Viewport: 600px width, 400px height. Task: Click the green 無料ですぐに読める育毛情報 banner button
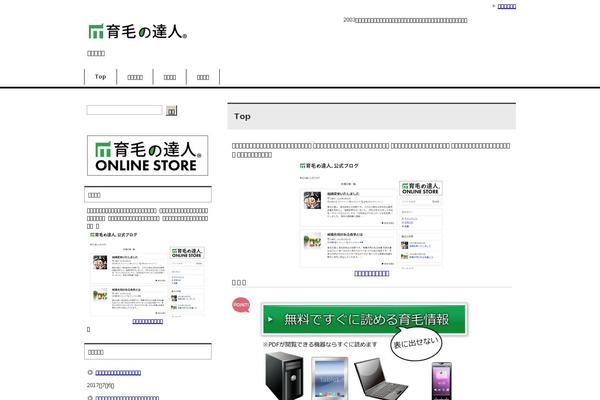(364, 320)
